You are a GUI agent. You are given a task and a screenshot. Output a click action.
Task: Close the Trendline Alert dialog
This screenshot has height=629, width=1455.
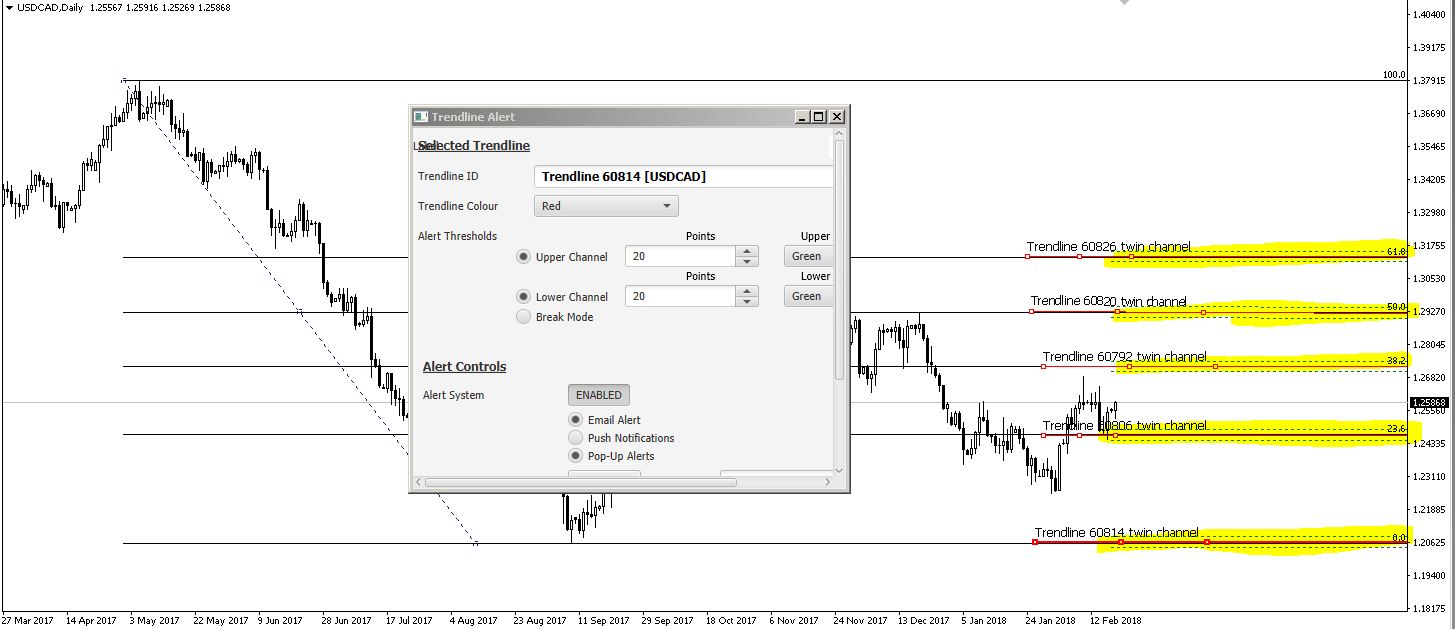pos(837,117)
